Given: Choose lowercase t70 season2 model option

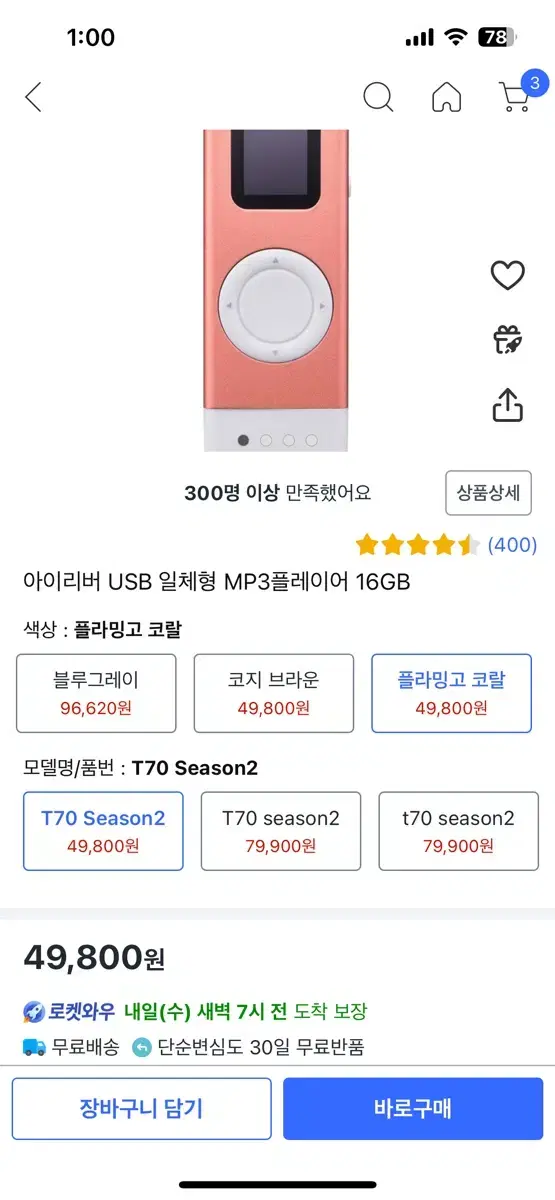Looking at the screenshot, I should point(458,831).
